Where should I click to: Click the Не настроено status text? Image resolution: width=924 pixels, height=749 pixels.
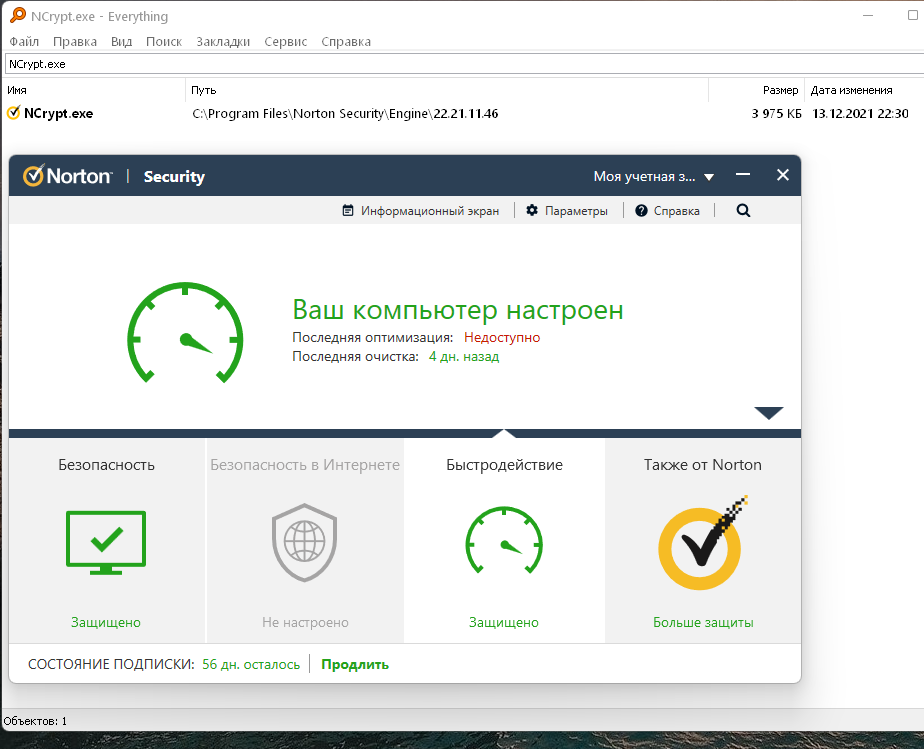point(305,622)
